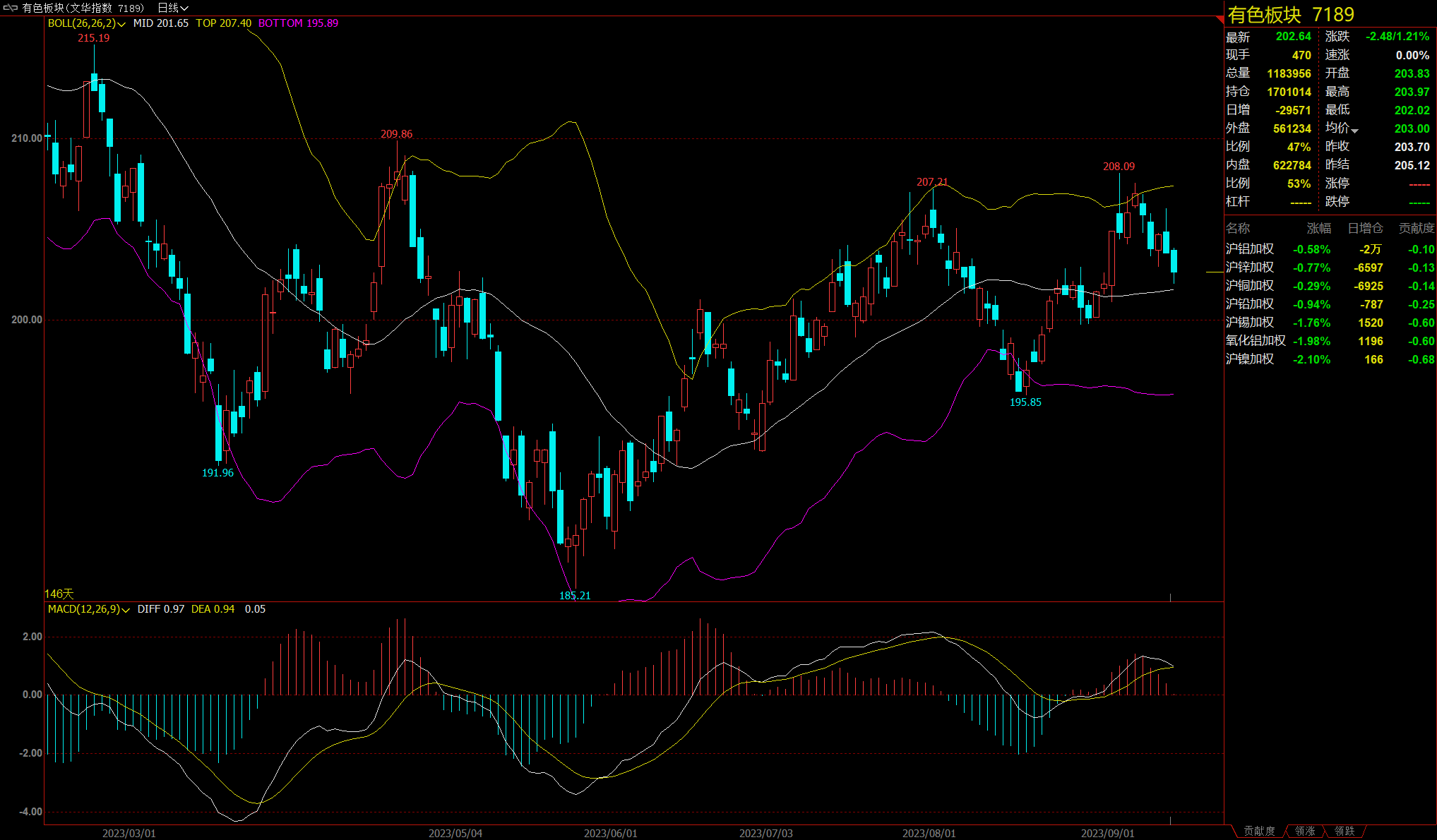Click the DEA 0.94 MACD value
The image size is (1437, 840).
coord(213,609)
